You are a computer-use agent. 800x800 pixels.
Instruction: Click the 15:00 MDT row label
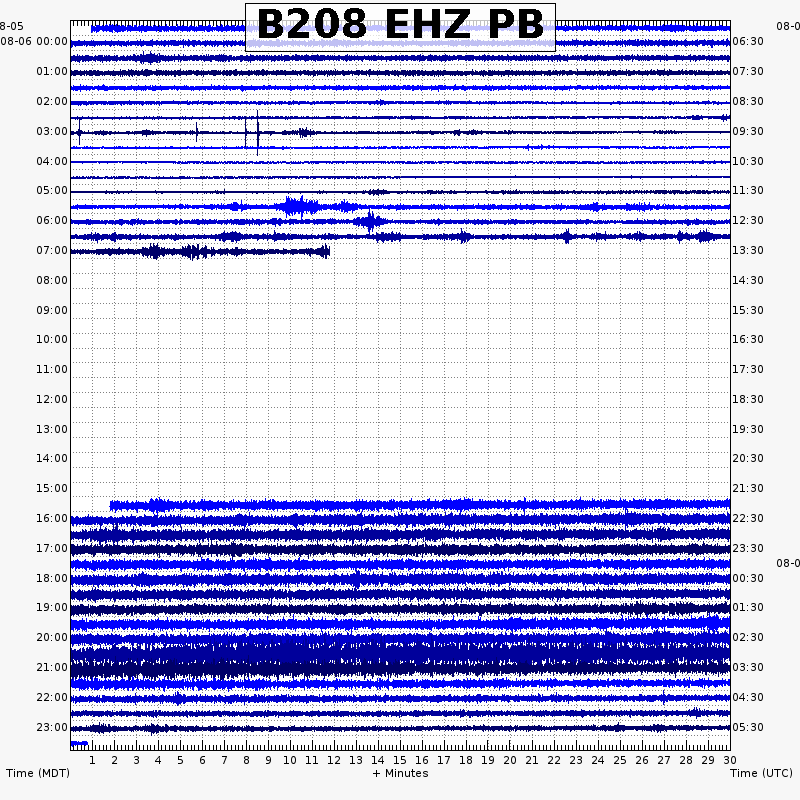(x=52, y=489)
